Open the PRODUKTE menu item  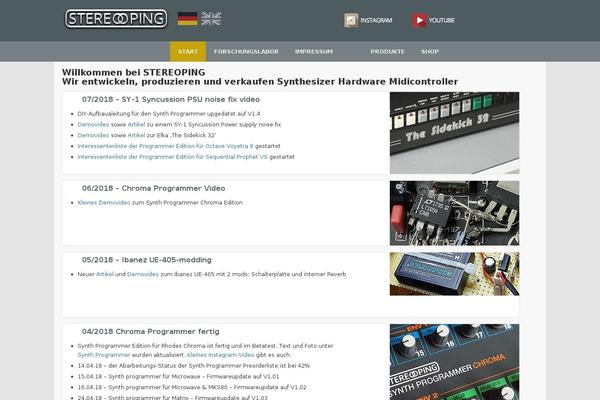pyautogui.click(x=387, y=51)
